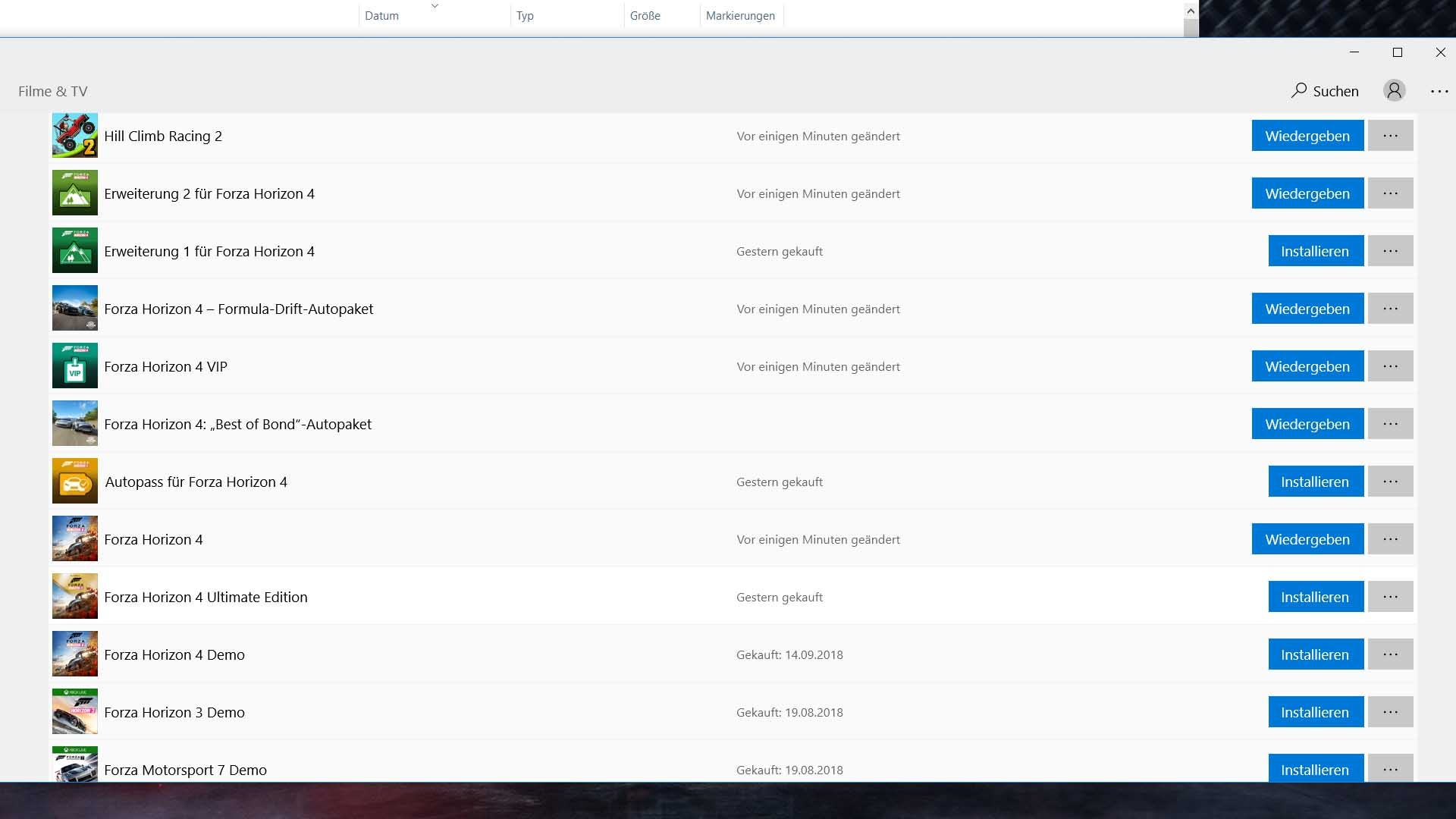Open more options in the Forza Horizon 4 row
1456x819 pixels.
point(1390,539)
